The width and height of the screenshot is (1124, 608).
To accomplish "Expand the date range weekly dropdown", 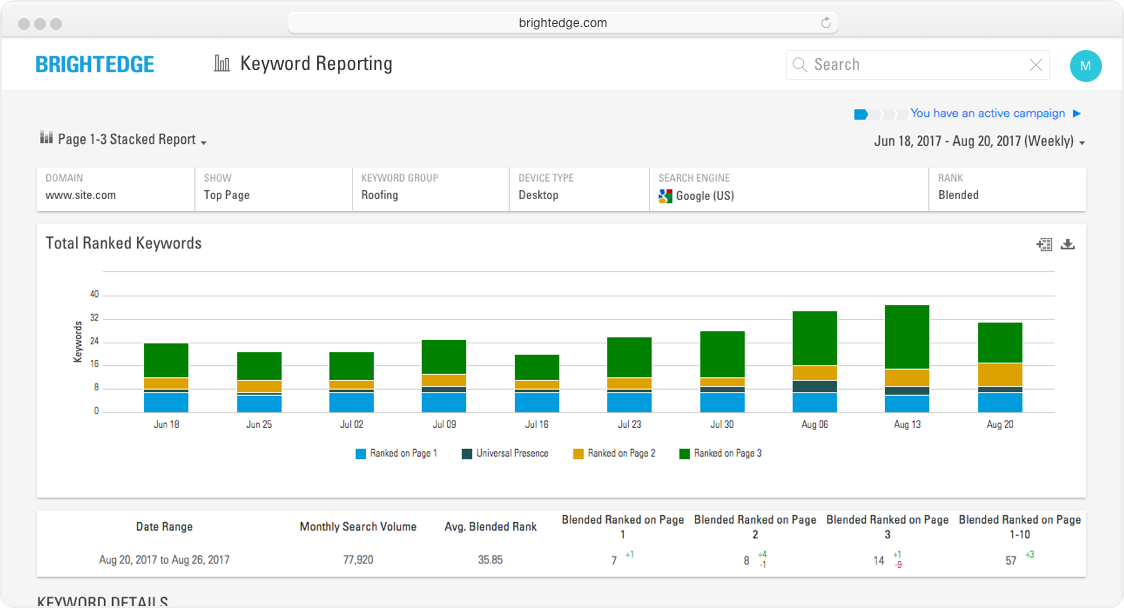I will pos(979,142).
